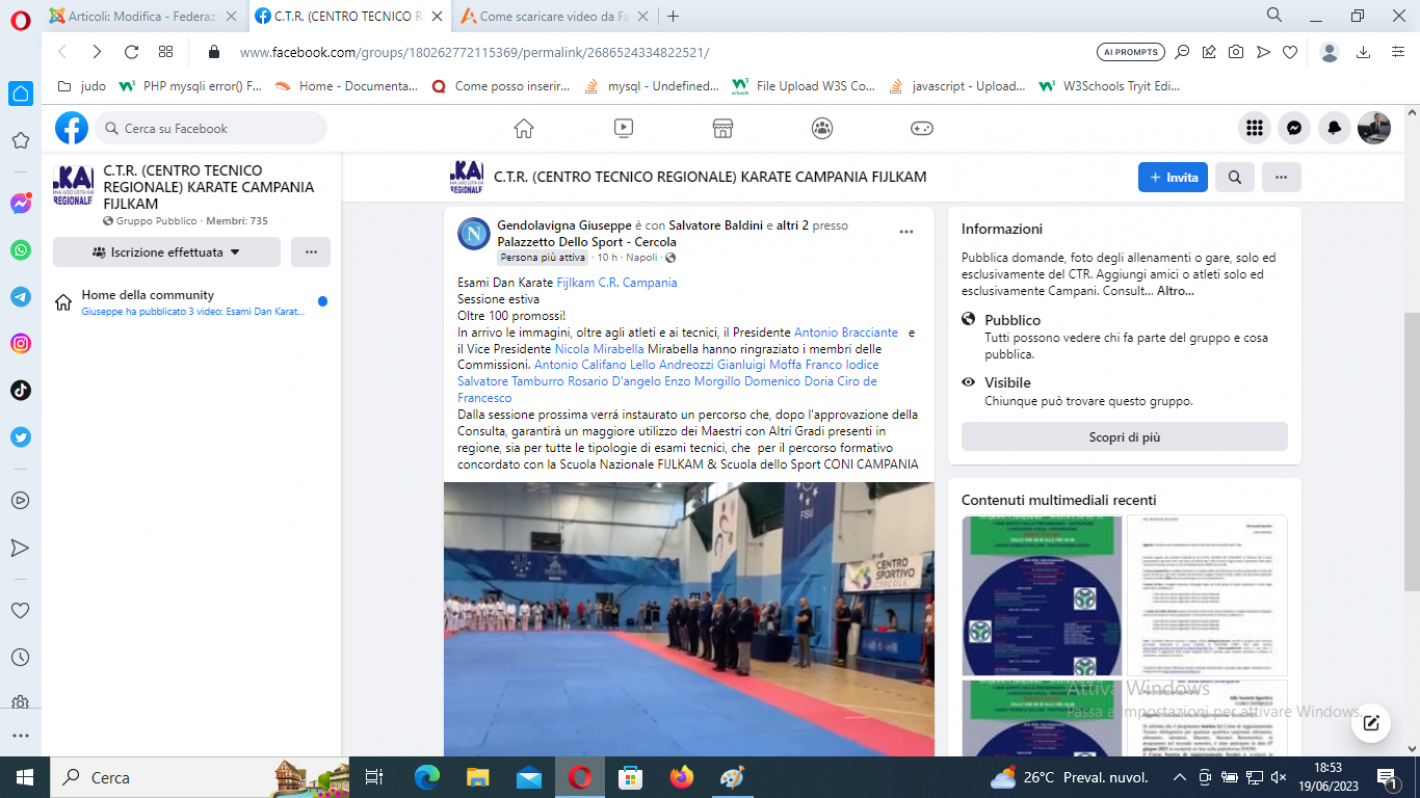Click Scopri di più button
The width and height of the screenshot is (1420, 798).
1124,437
